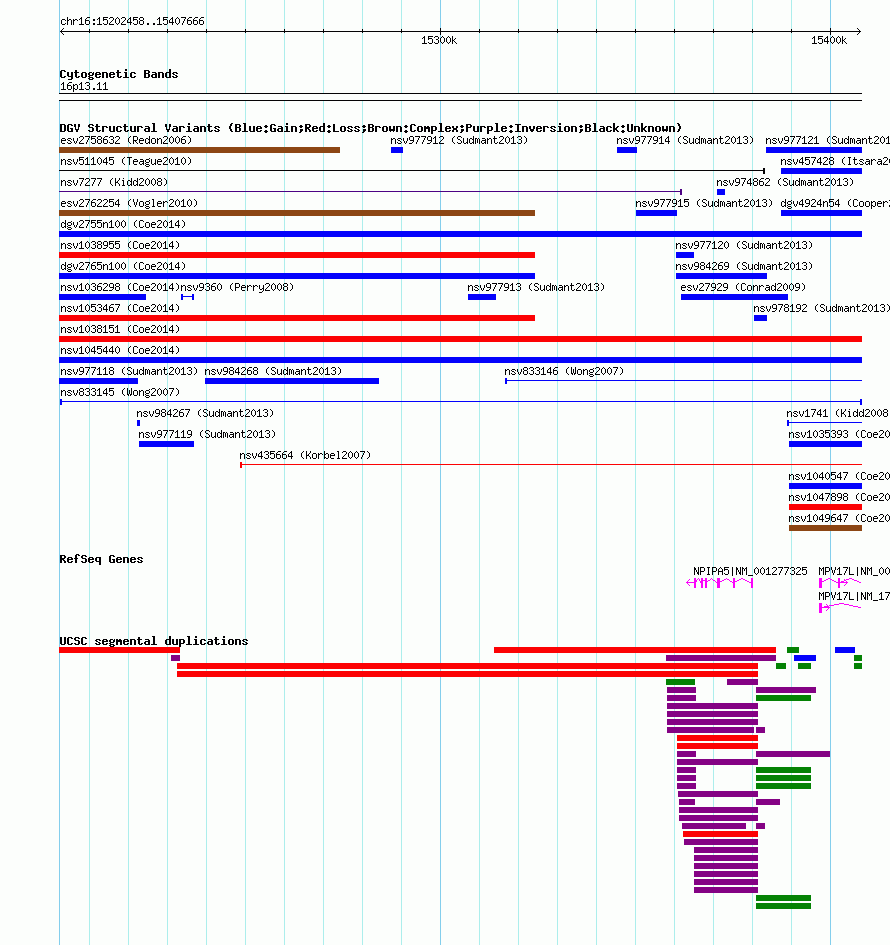890x945 pixels.
Task: Open the NPIPA5|NM_001277325 gene label
Action: tap(750, 571)
